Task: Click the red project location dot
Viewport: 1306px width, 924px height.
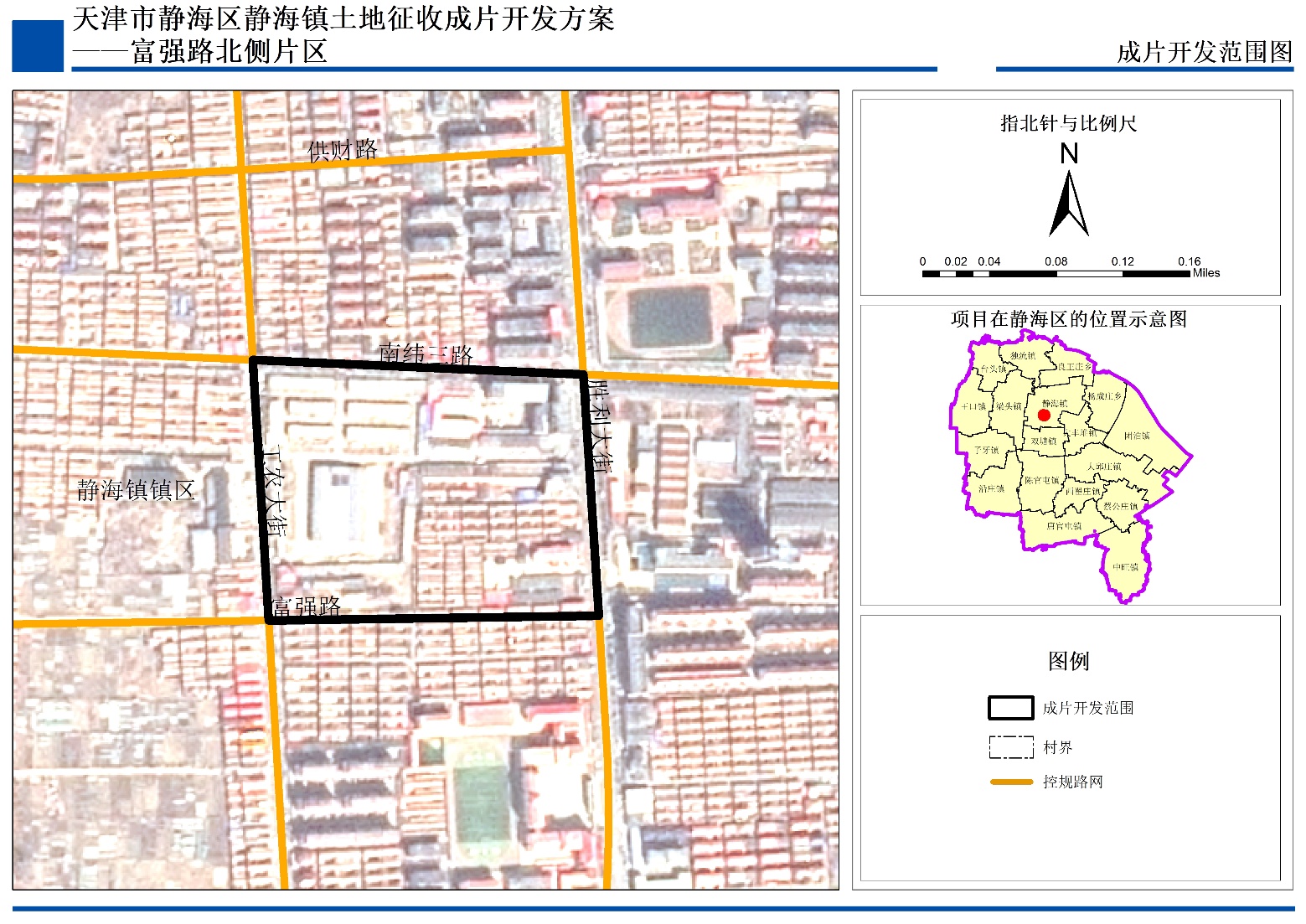Action: click(1044, 415)
